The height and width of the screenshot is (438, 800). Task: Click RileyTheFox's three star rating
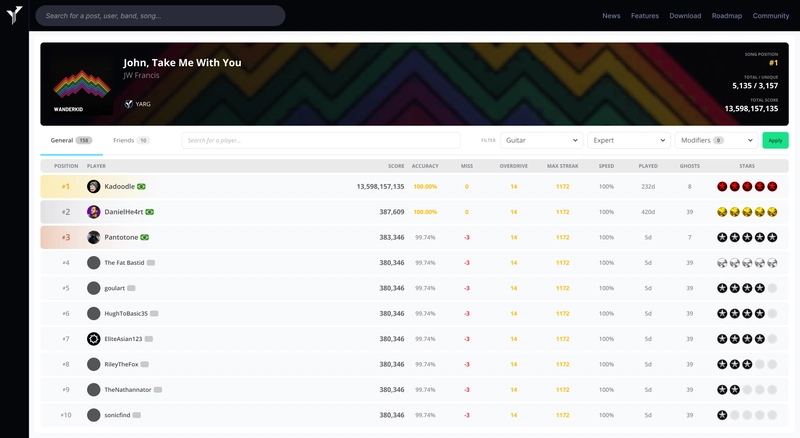[747, 364]
